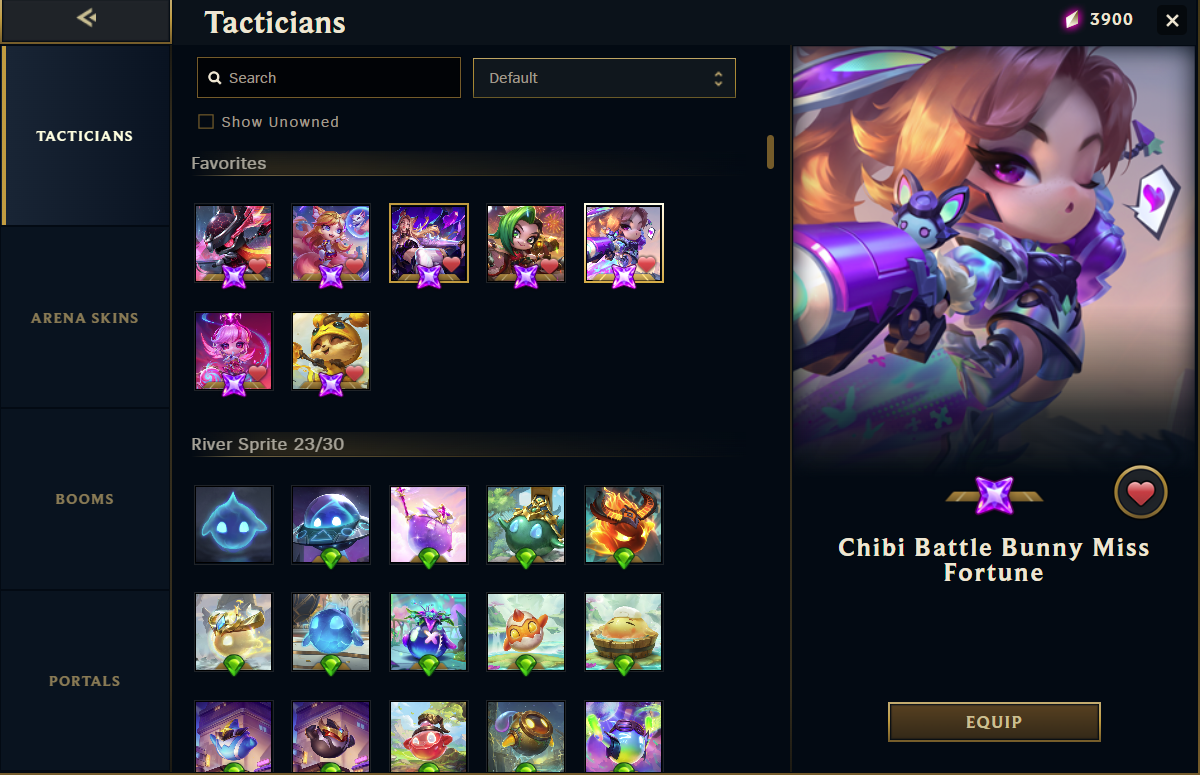
Task: Select the egg-shell River Sprite icon
Action: pos(526,632)
